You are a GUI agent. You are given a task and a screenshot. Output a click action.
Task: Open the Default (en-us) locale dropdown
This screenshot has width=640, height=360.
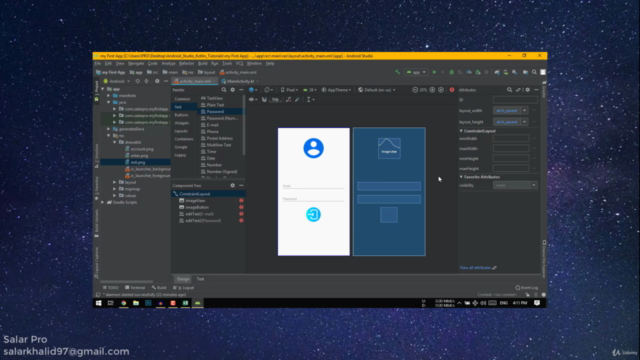point(377,90)
